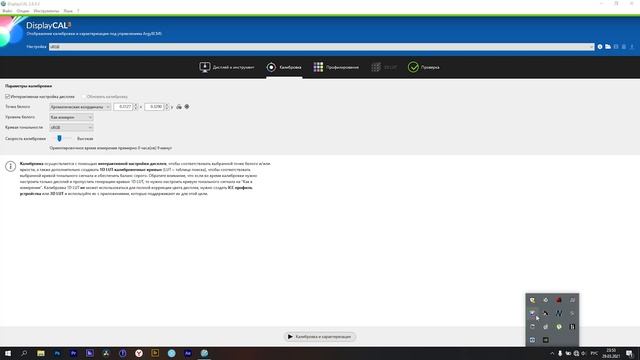Click the info icon next to description text
640x360 pixels.
tap(11, 166)
